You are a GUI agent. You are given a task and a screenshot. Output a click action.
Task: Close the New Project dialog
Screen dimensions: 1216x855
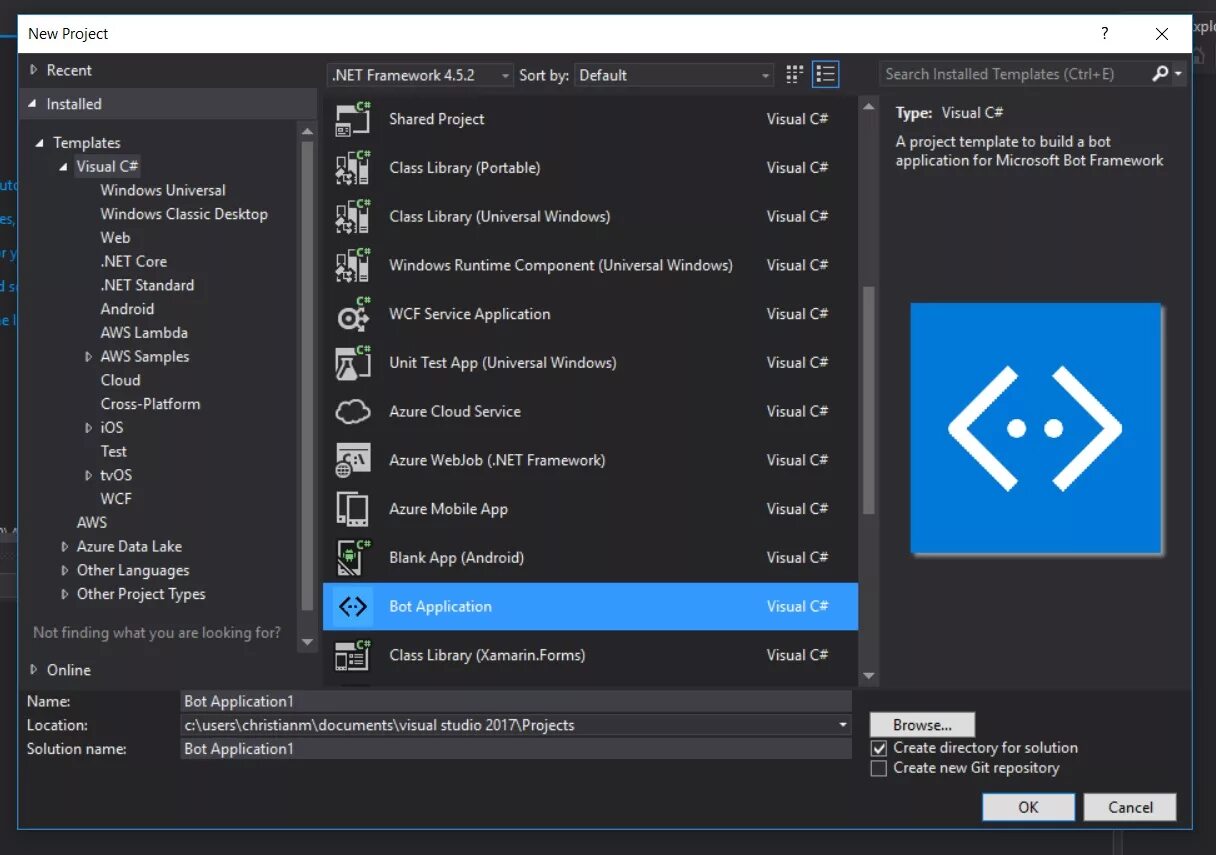(x=1161, y=33)
